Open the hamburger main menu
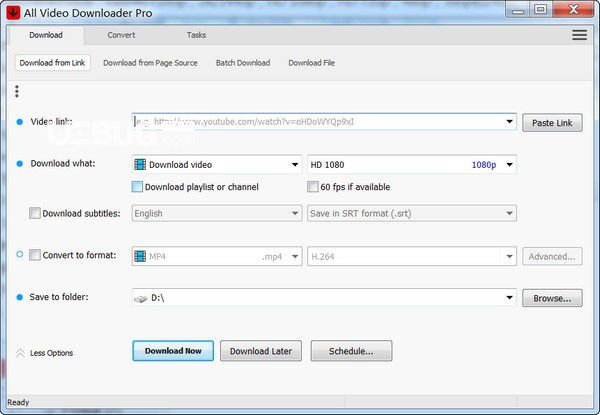This screenshot has width=600, height=415. (x=579, y=35)
